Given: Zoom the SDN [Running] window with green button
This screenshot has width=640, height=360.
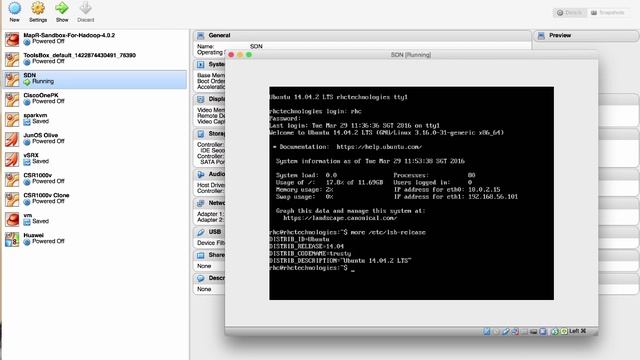Looking at the screenshot, I should pos(249,55).
